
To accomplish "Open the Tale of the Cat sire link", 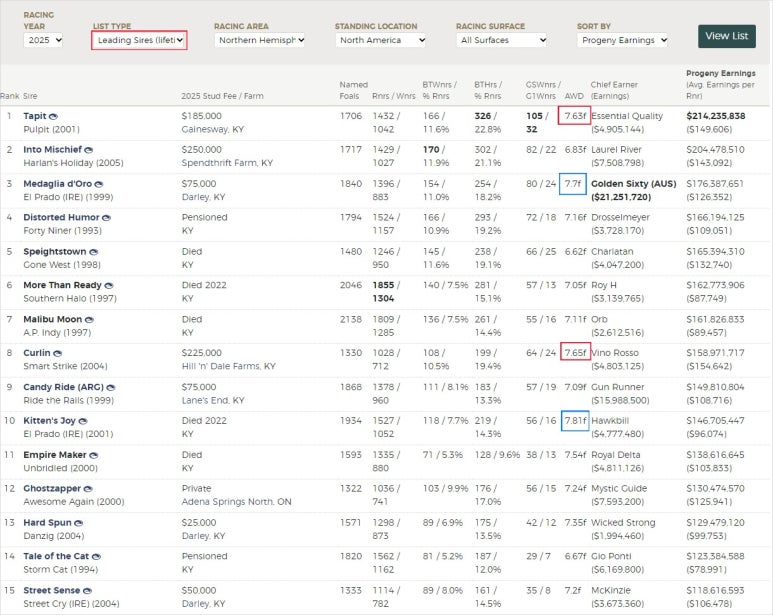I will pos(56,556).
